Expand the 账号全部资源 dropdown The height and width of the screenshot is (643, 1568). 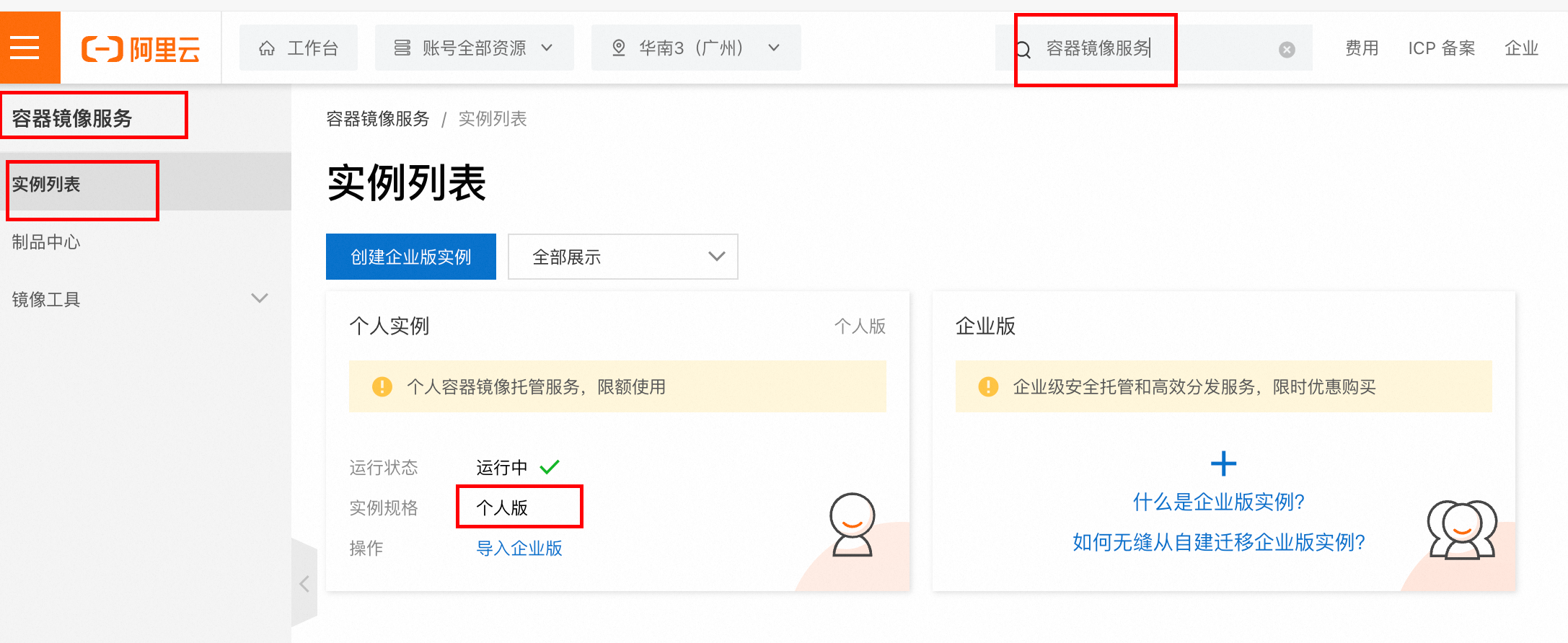pyautogui.click(x=474, y=48)
